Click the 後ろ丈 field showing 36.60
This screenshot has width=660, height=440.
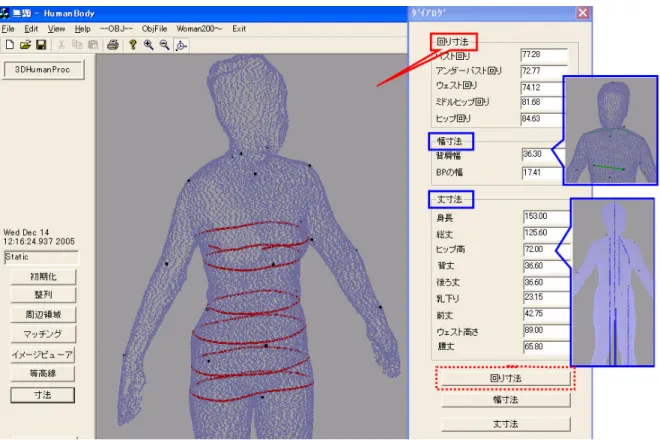click(547, 283)
